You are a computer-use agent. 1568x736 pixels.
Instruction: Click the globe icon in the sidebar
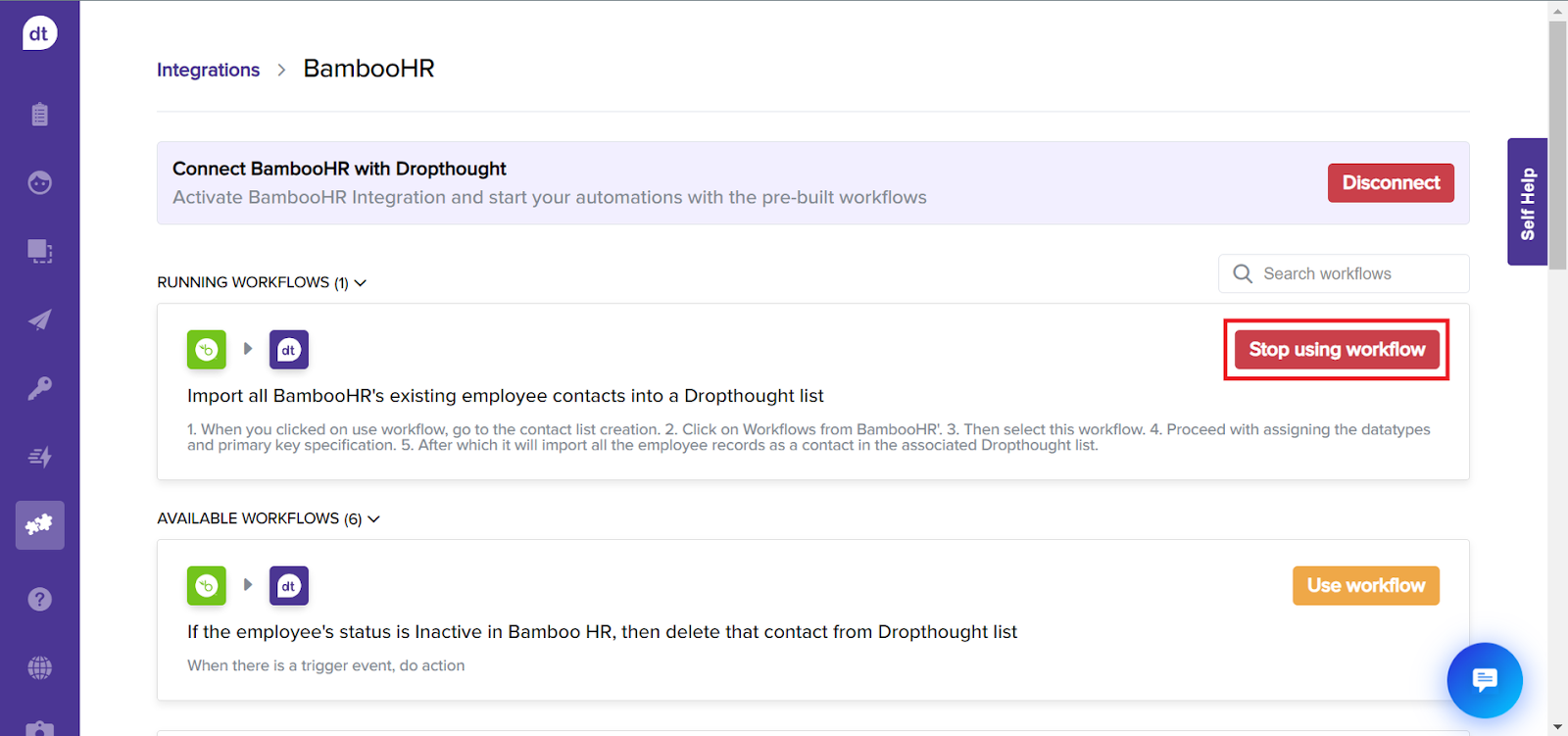(39, 667)
